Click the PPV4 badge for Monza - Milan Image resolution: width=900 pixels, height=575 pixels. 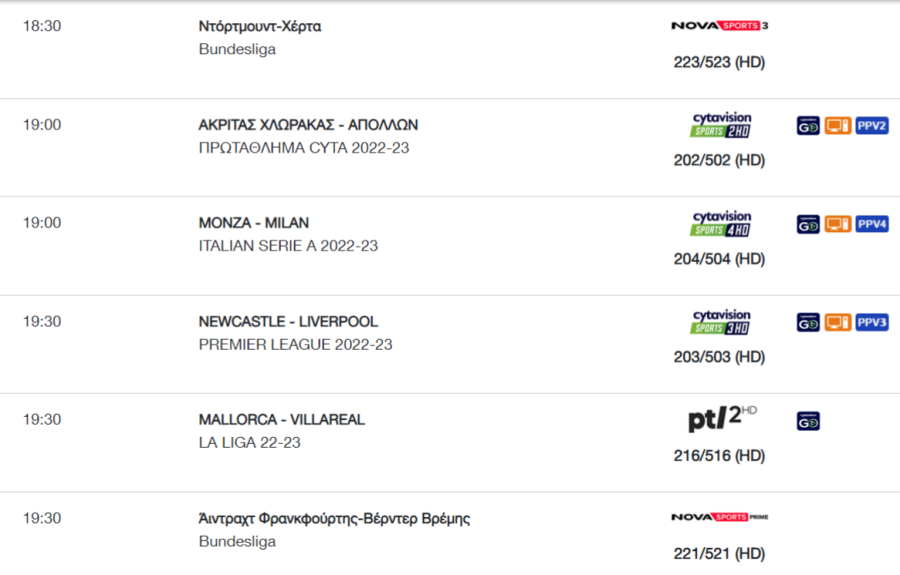872,224
